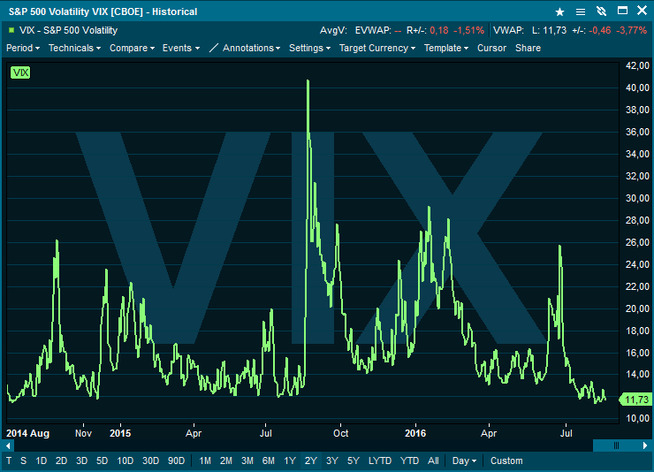The height and width of the screenshot is (472, 654).
Task: Open the Target Currency dropdown
Action: click(x=377, y=48)
